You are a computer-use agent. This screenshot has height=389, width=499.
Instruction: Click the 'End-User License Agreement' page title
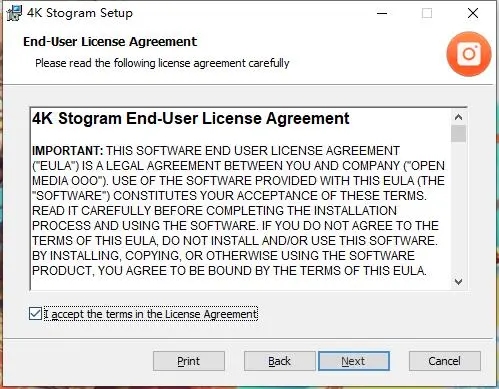point(110,42)
